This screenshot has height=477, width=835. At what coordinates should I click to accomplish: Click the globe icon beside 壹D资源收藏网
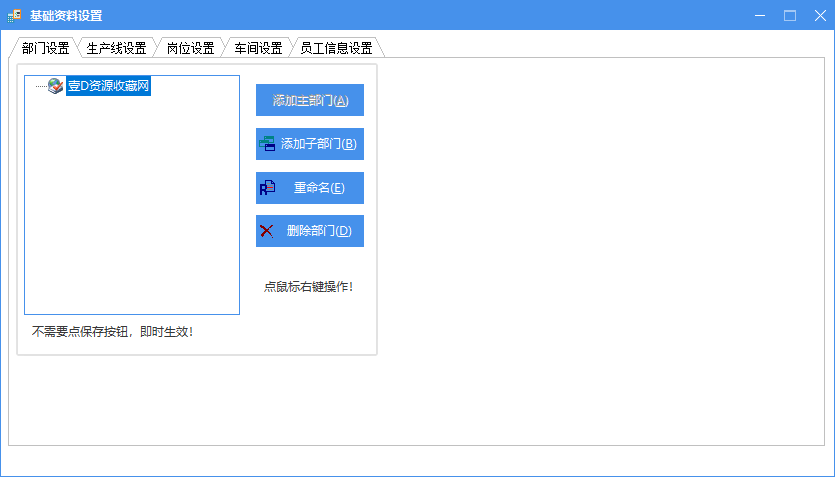pyautogui.click(x=55, y=86)
